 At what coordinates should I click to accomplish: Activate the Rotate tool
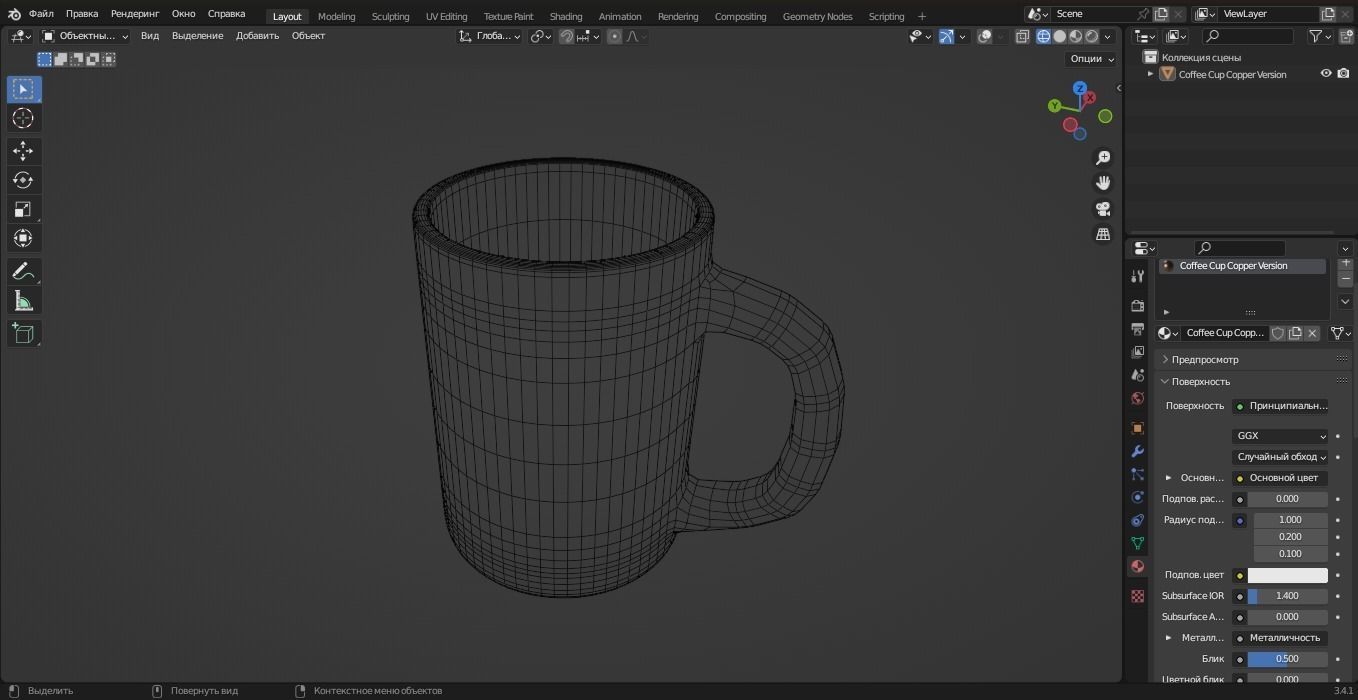pyautogui.click(x=24, y=180)
